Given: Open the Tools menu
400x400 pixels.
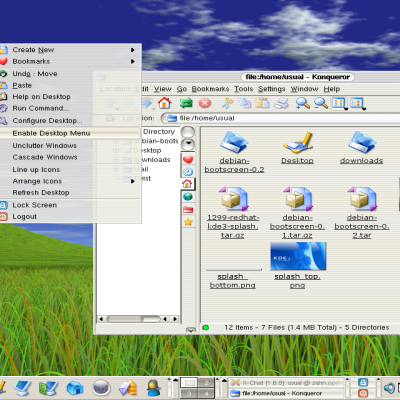Looking at the screenshot, I should [x=243, y=89].
